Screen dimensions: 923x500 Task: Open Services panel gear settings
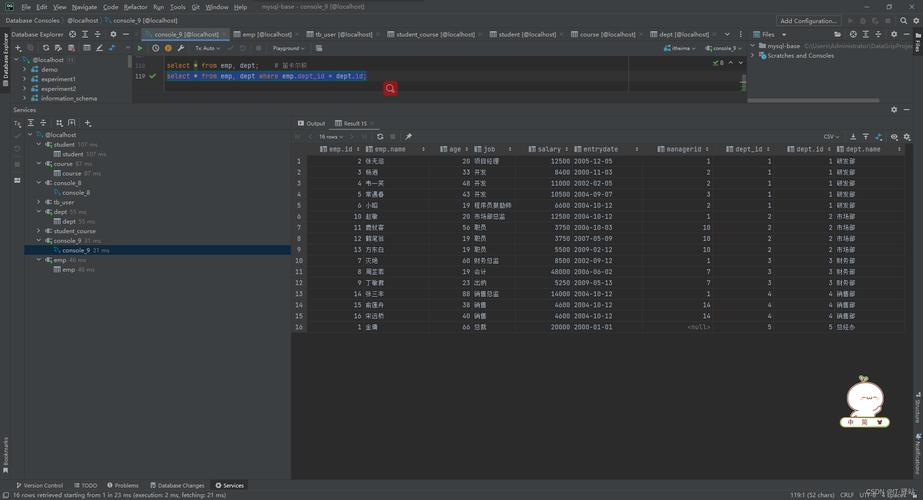pyautogui.click(x=894, y=110)
